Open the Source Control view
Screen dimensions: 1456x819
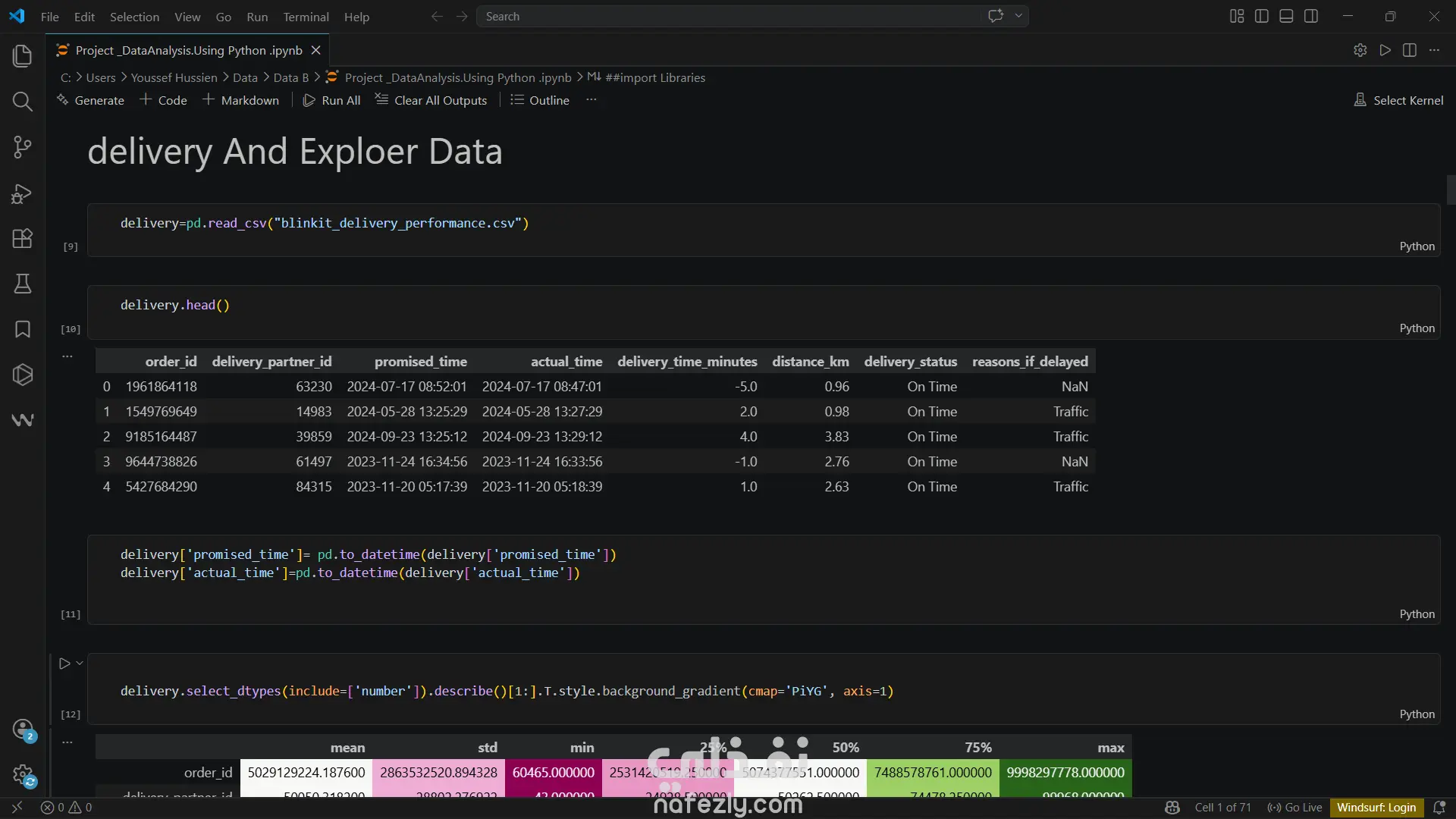23,147
